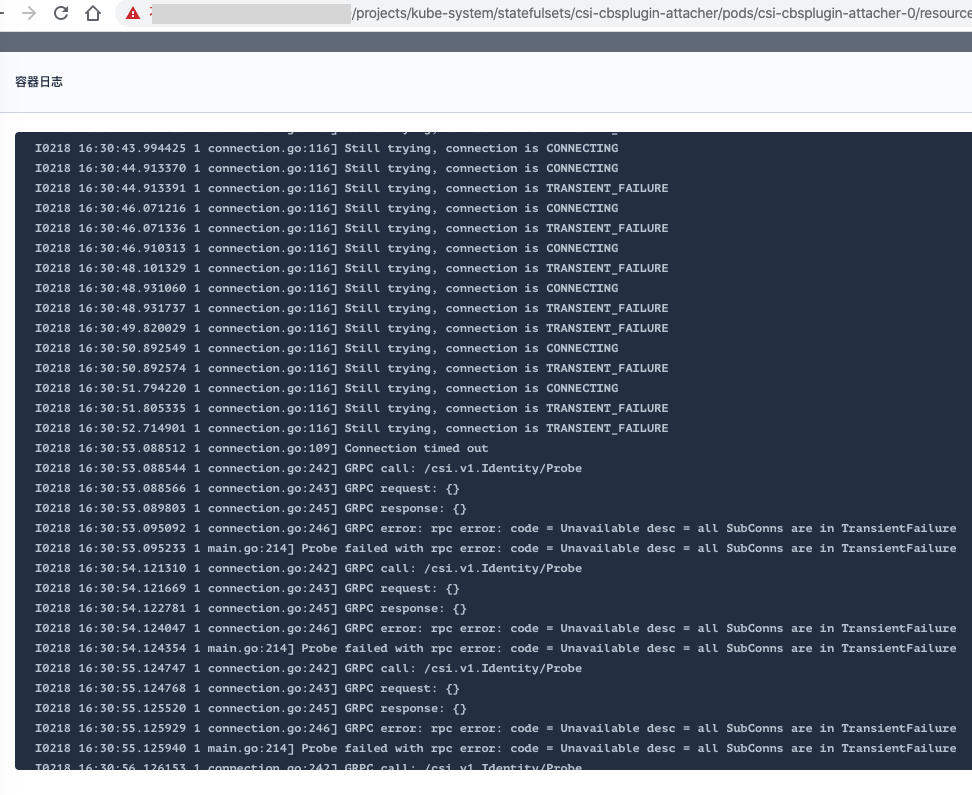Click log line 16:30:48.931060 CONNECTING
972x795 pixels.
click(326, 288)
